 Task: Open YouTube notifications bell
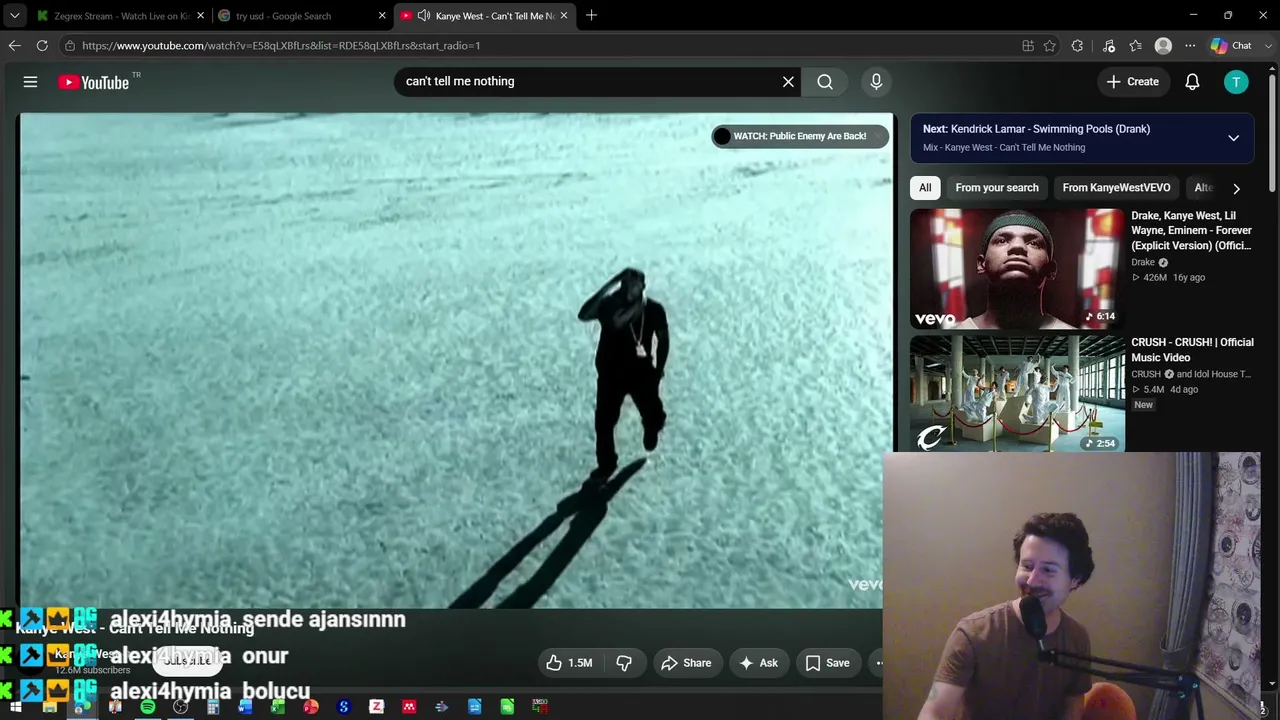click(x=1192, y=82)
